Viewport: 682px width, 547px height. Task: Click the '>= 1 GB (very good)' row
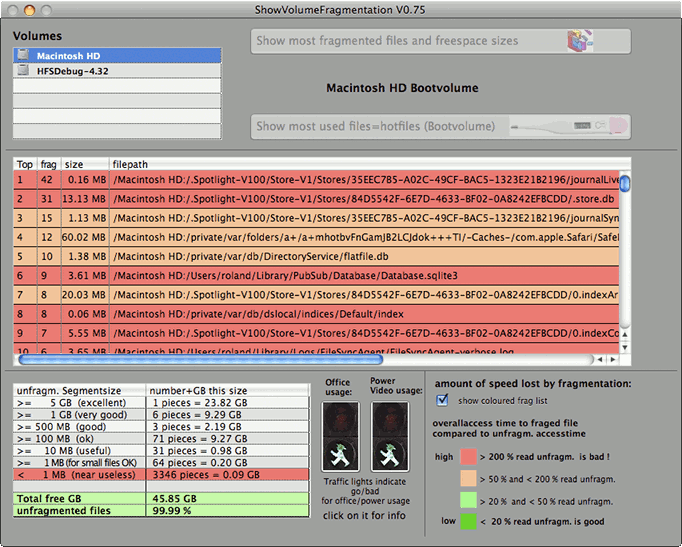pyautogui.click(x=161, y=415)
